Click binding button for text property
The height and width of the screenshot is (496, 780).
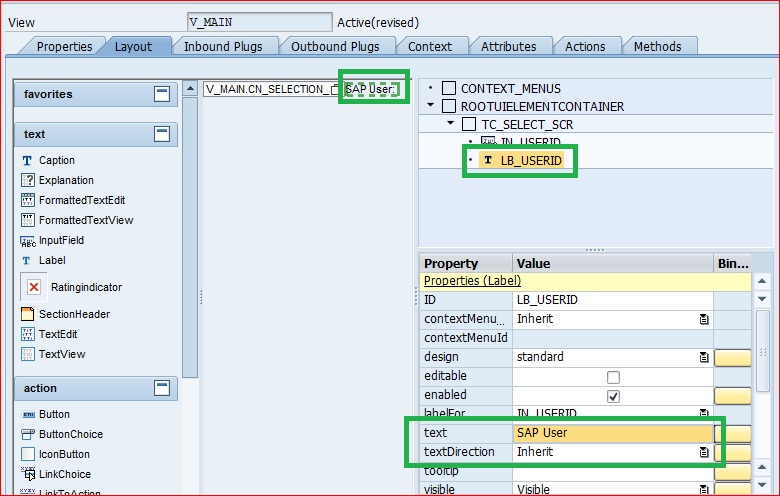(x=732, y=433)
